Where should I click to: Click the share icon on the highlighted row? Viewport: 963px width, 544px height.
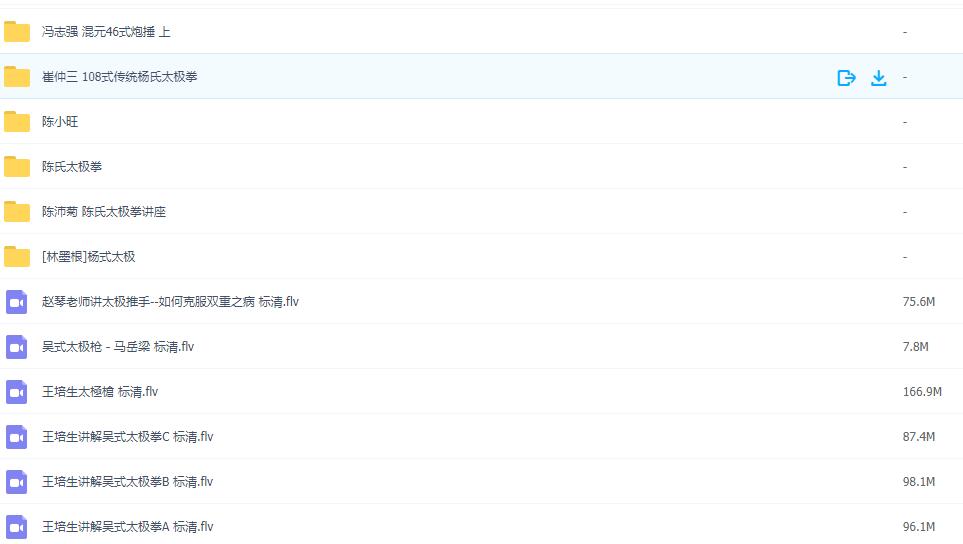click(x=846, y=77)
